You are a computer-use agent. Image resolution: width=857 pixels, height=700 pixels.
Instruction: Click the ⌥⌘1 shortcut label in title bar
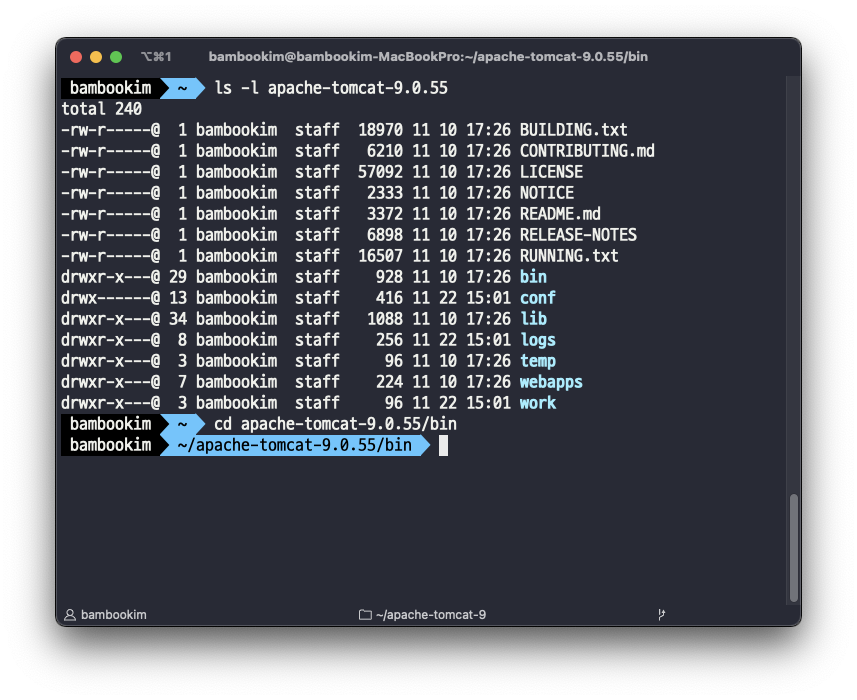[x=156, y=57]
